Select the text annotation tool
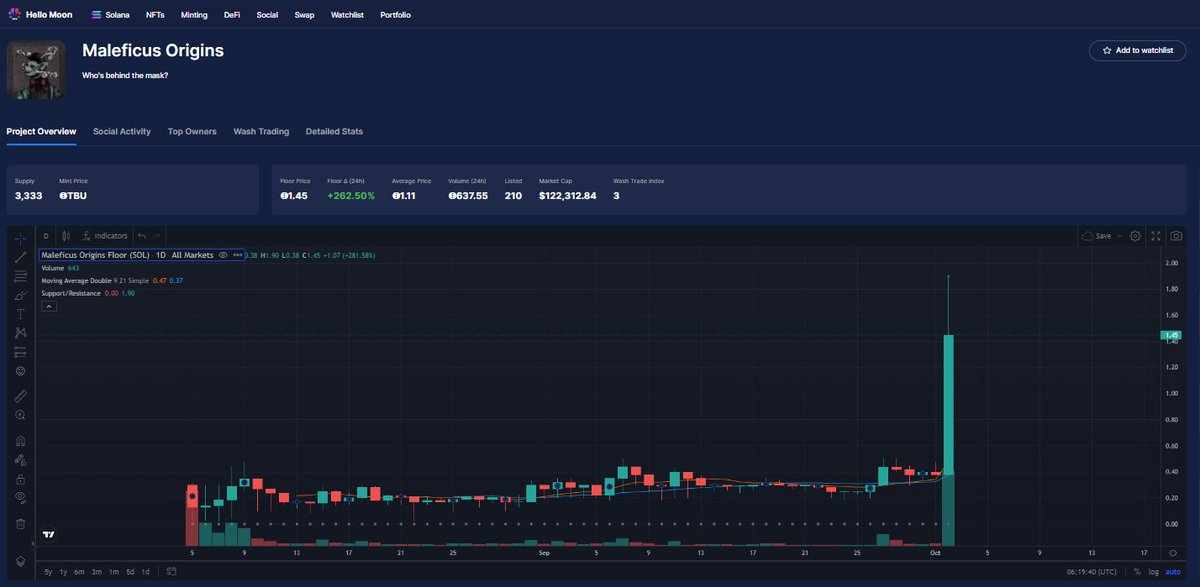The height and width of the screenshot is (587, 1200). click(20, 314)
